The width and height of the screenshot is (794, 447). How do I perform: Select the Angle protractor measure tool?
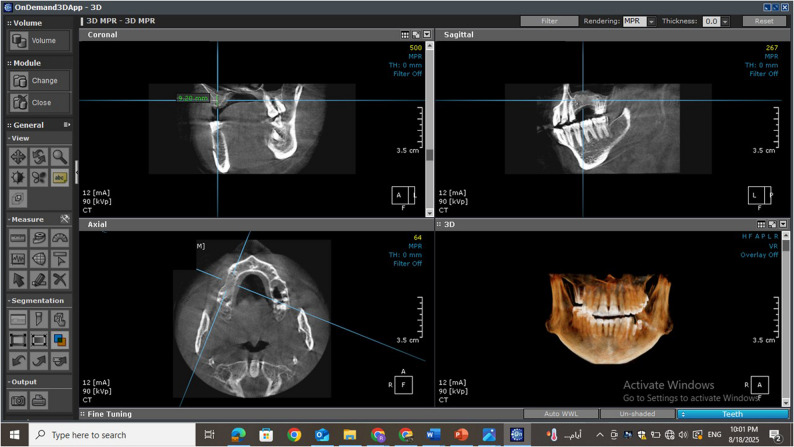pyautogui.click(x=60, y=238)
